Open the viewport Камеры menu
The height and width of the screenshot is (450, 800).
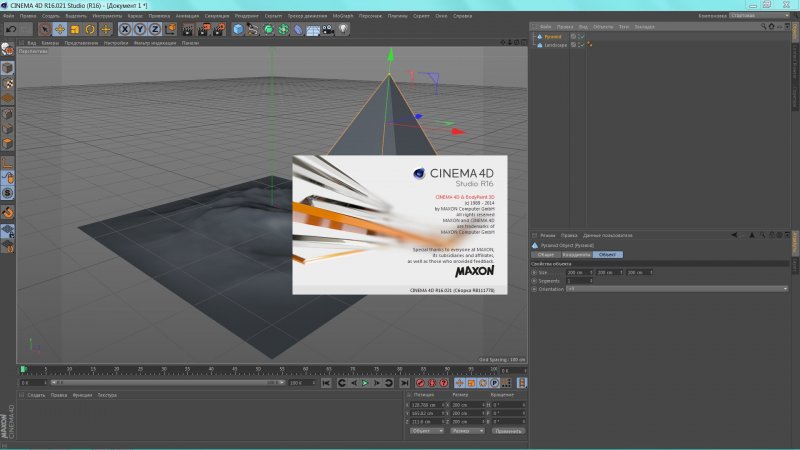click(50, 43)
